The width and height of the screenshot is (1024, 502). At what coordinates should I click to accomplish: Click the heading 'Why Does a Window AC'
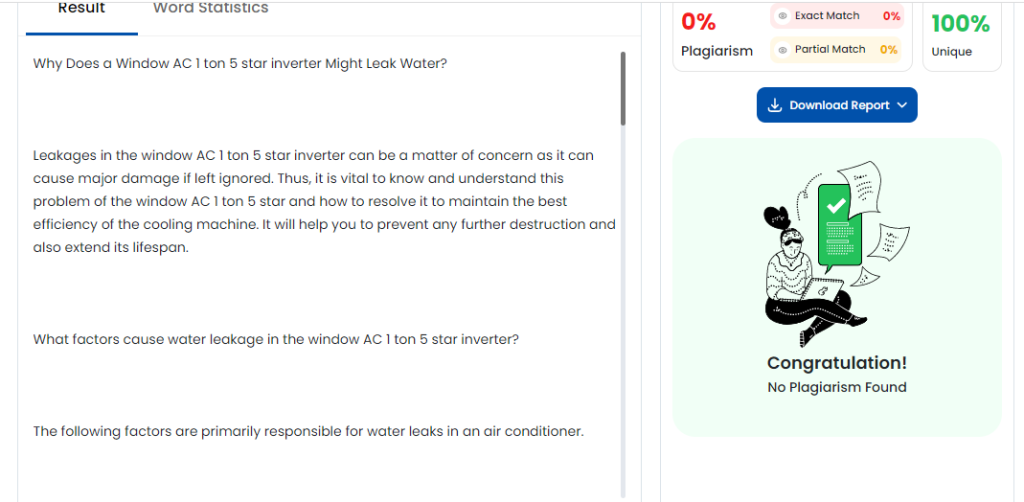pos(240,63)
